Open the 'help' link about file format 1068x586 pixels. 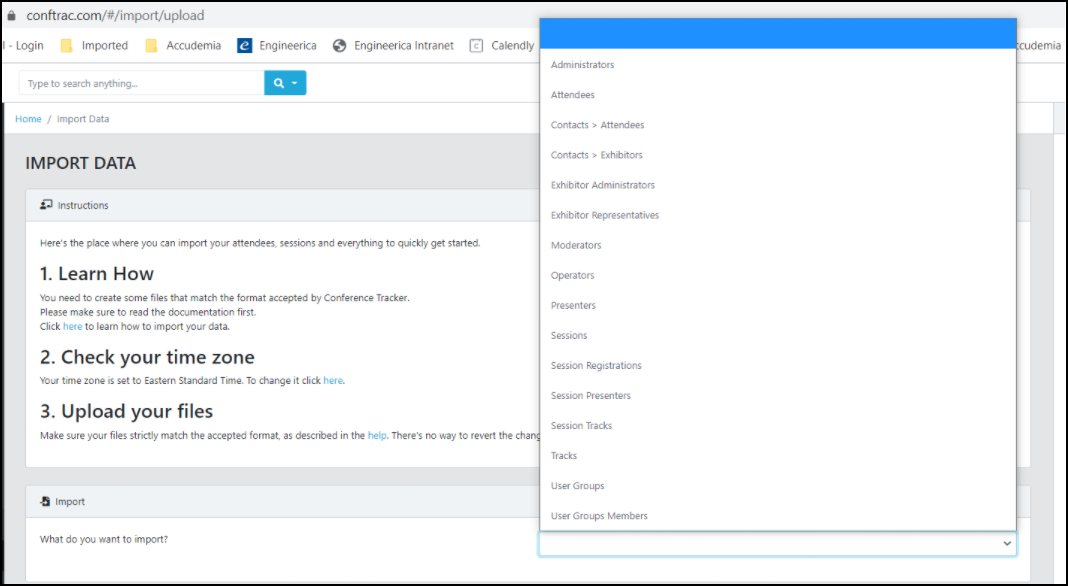pyautogui.click(x=377, y=435)
